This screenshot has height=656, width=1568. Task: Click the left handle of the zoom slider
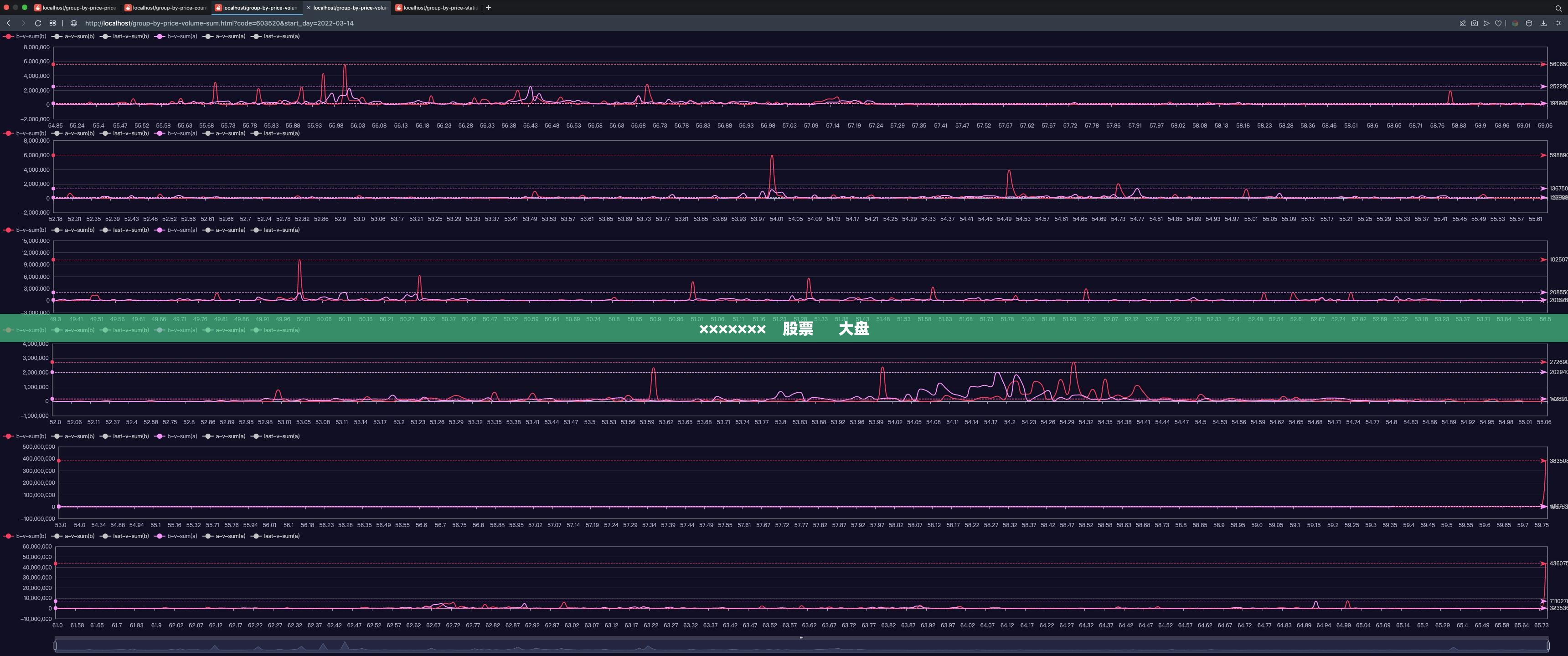56,645
